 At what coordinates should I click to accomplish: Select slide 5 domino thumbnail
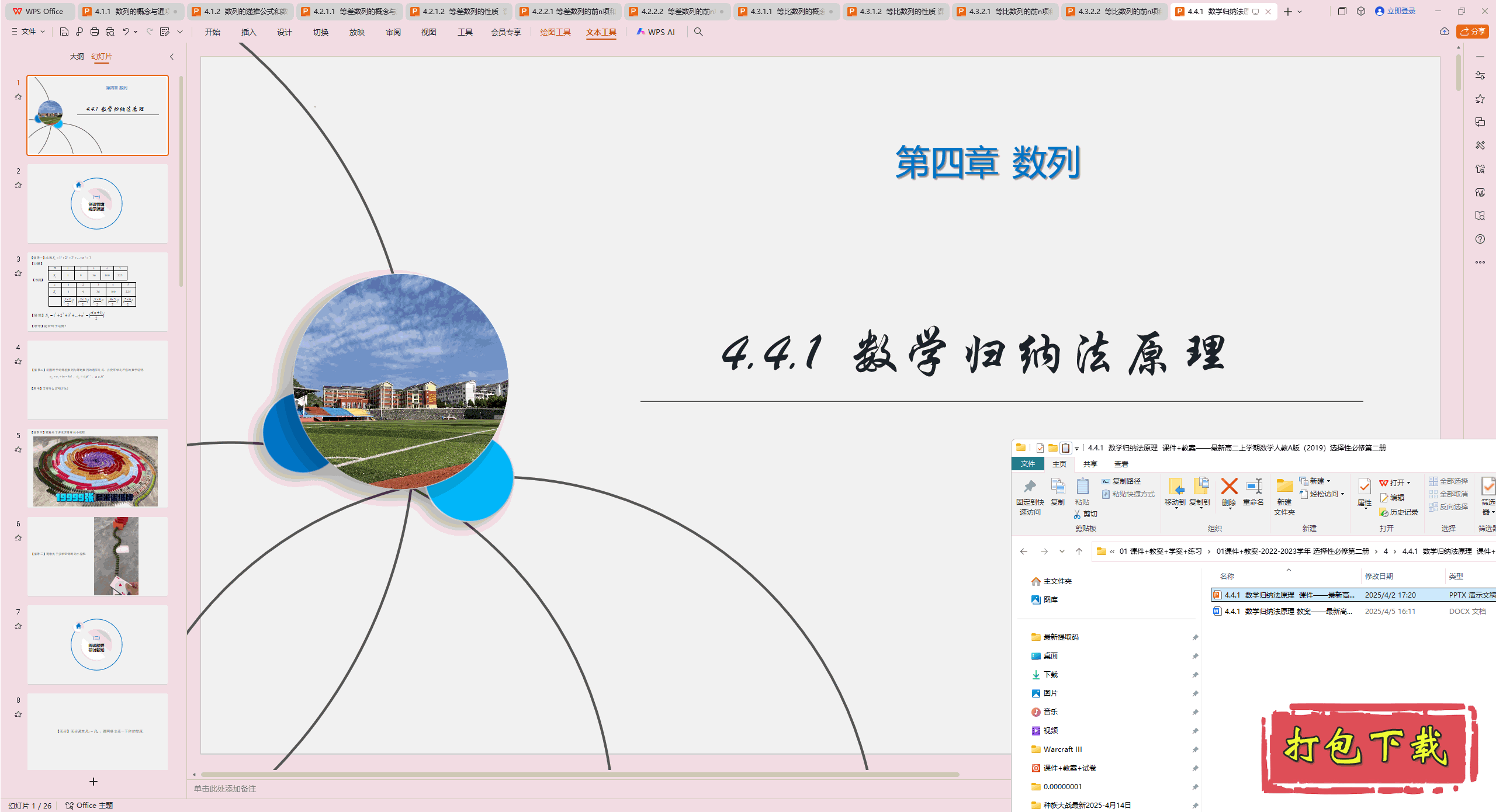pos(97,469)
